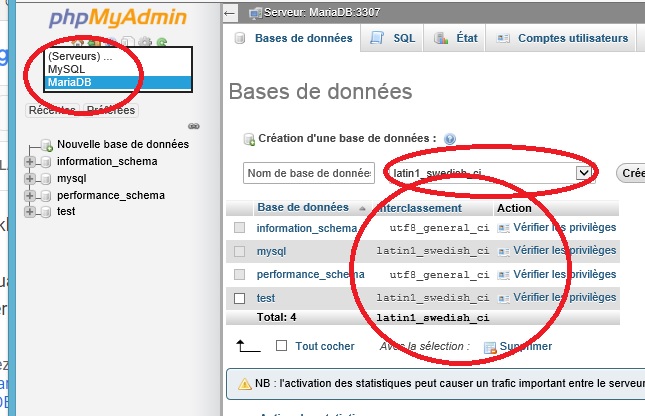Viewport: 645px width, 416px height.
Task: Click the database creation icon beside Création heading
Action: coord(249,139)
